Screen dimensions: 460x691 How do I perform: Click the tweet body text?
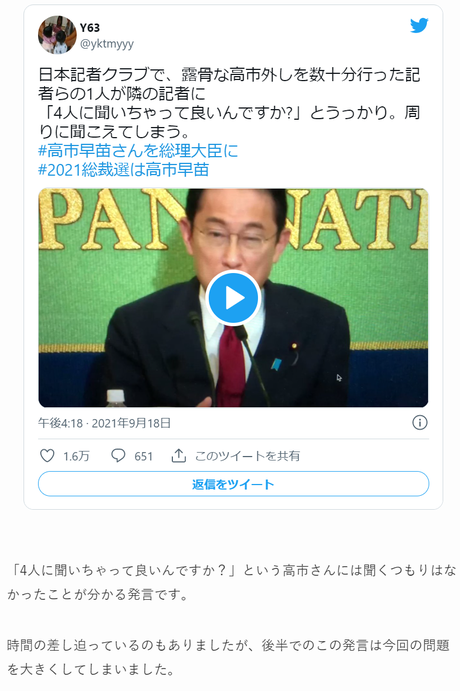(229, 103)
